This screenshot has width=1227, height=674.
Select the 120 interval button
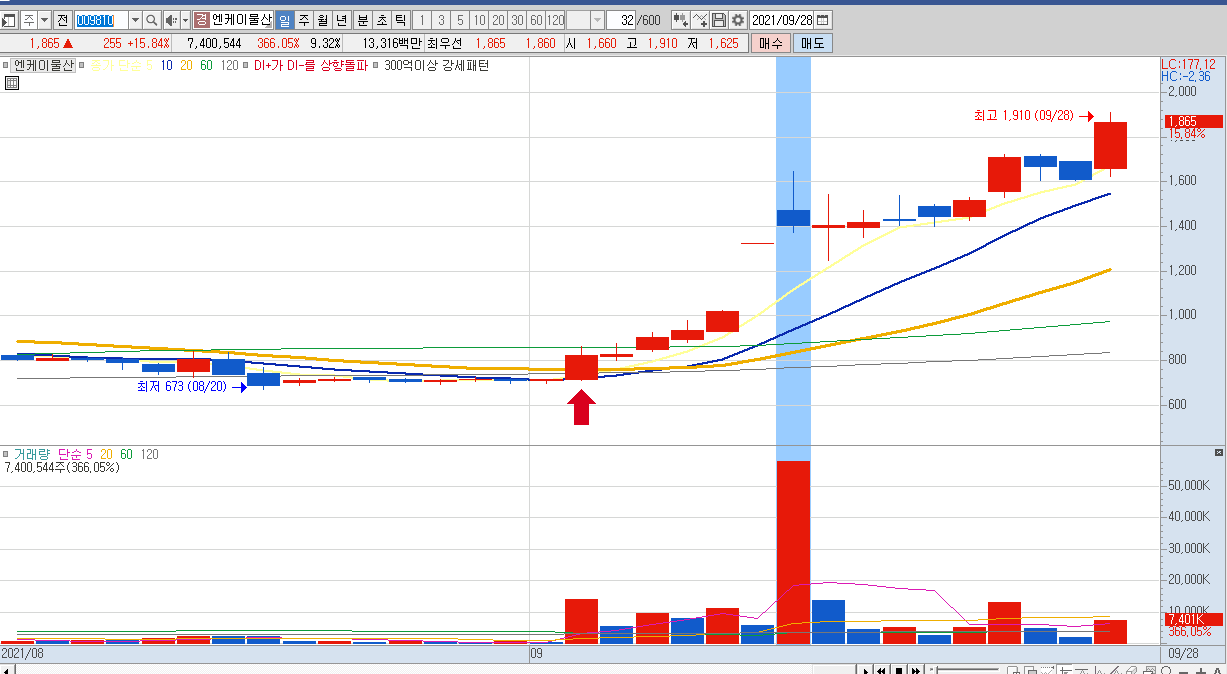point(556,20)
